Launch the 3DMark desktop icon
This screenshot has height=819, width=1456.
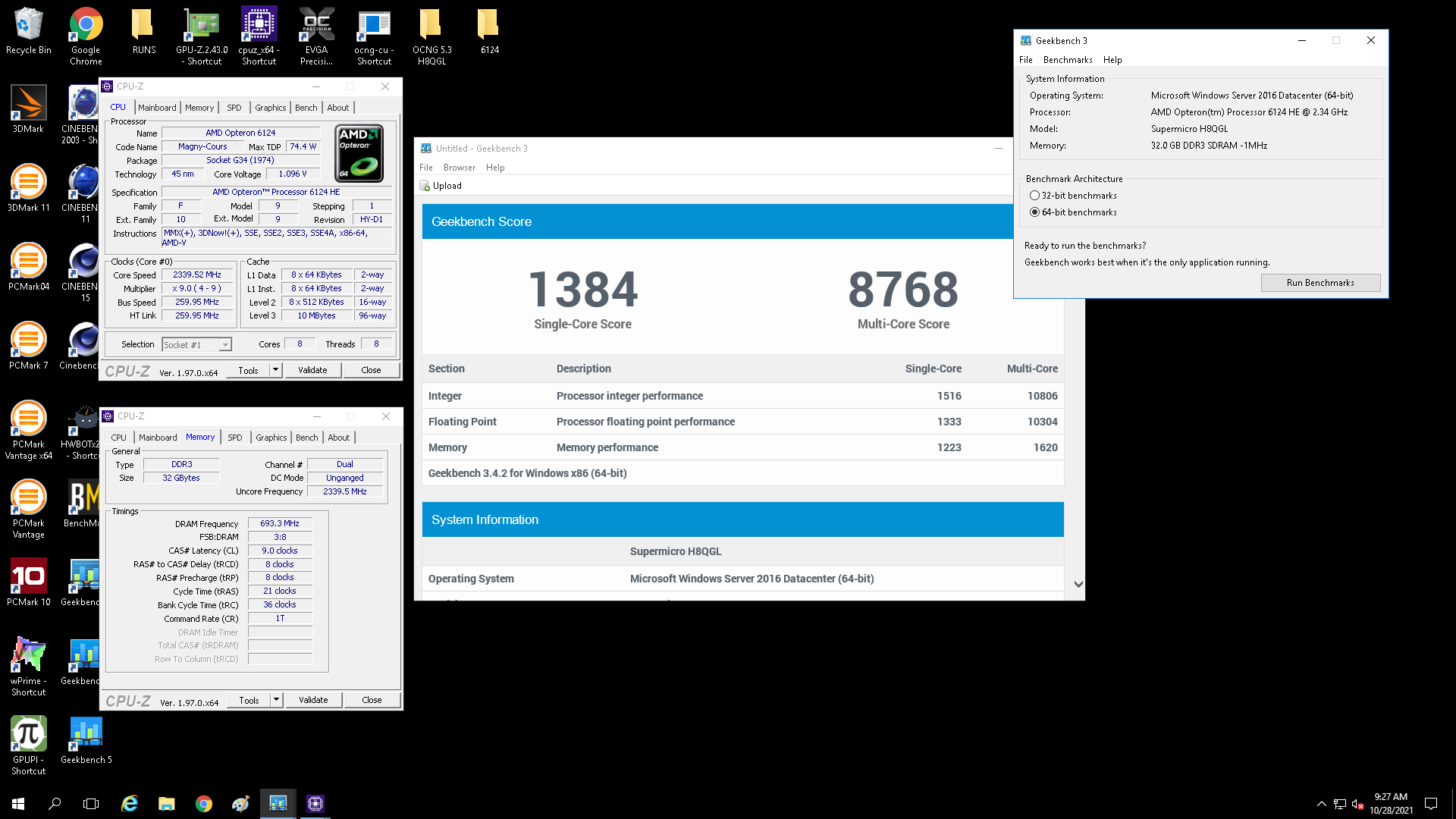(29, 109)
